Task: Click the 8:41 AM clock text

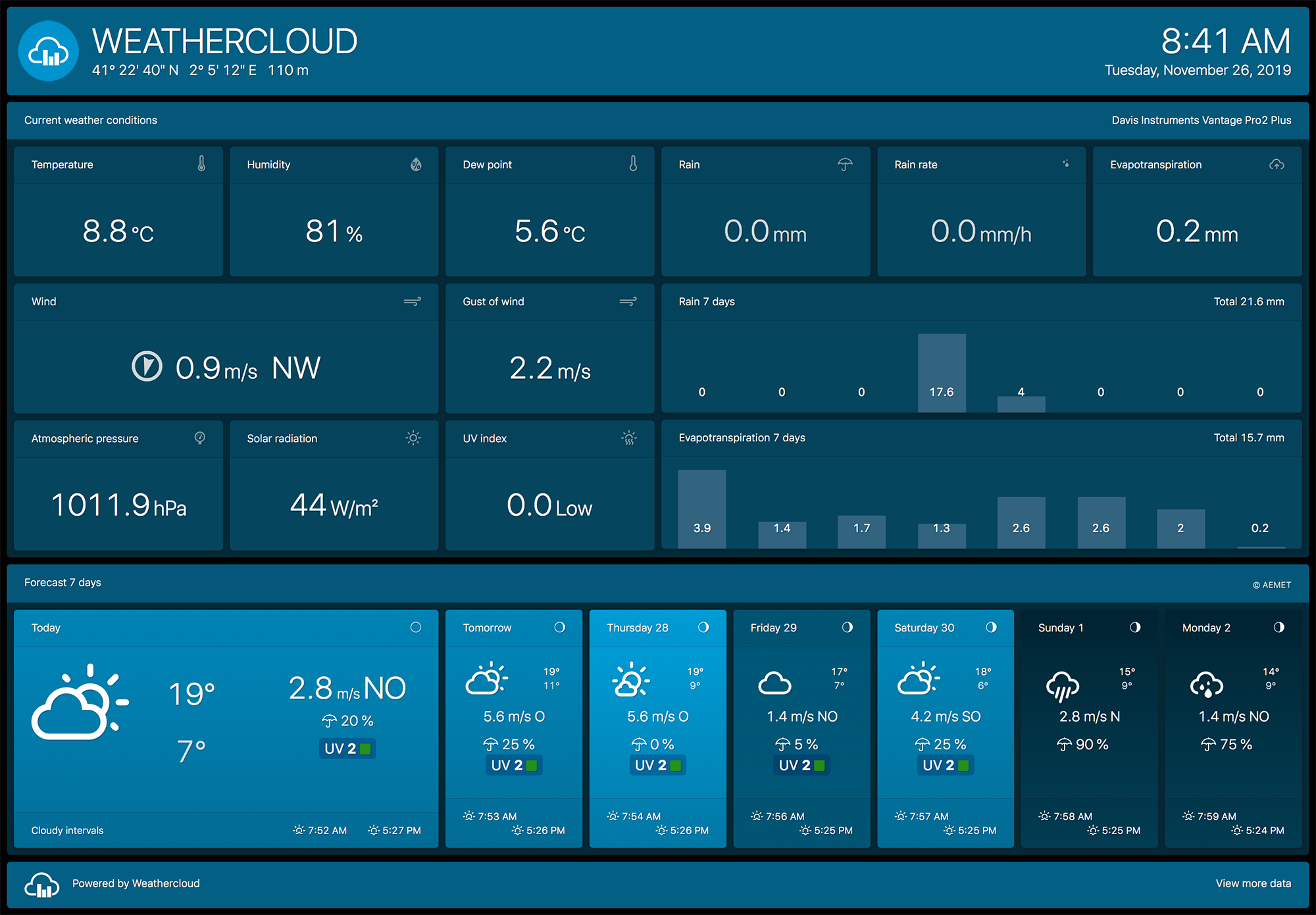Action: [x=1225, y=41]
